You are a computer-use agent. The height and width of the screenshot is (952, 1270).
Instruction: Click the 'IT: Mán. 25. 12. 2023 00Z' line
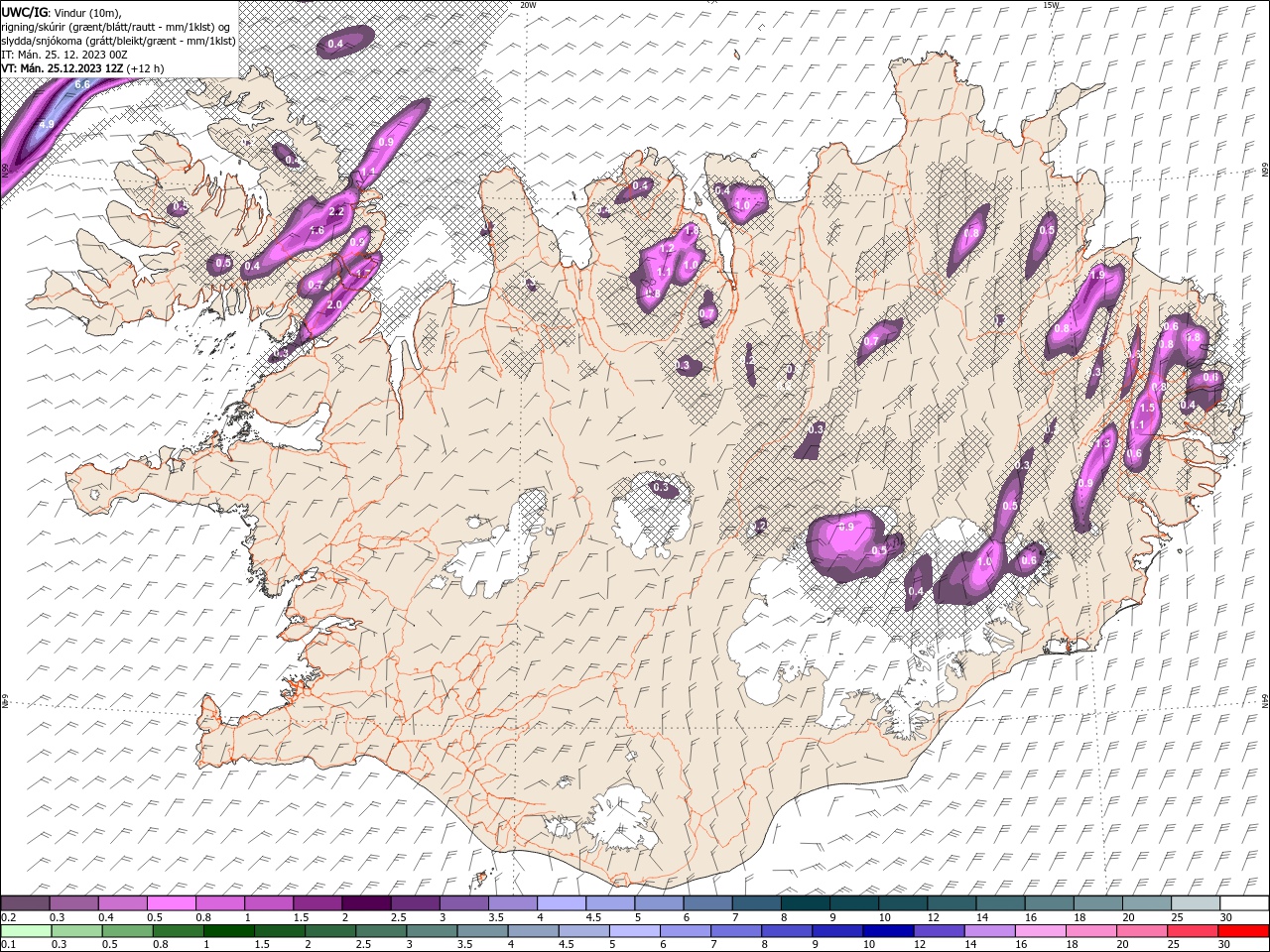pyautogui.click(x=64, y=55)
